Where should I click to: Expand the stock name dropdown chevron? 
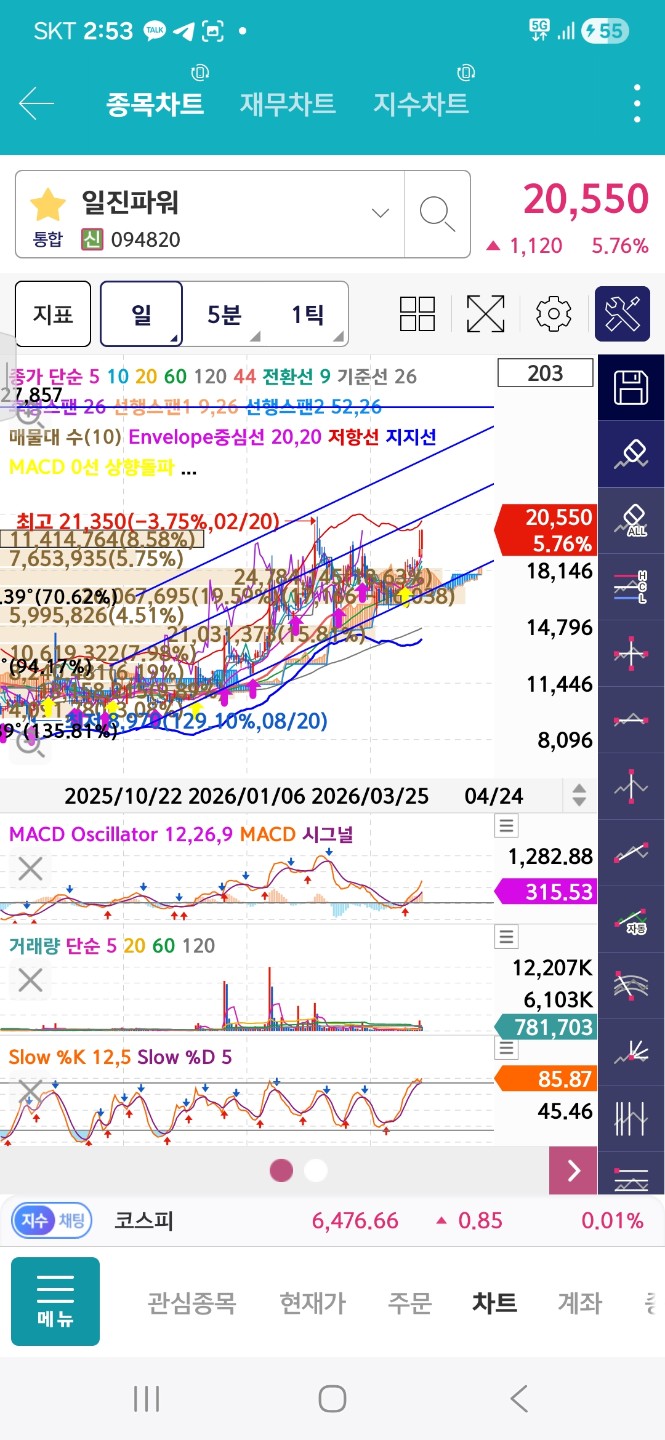(x=380, y=213)
